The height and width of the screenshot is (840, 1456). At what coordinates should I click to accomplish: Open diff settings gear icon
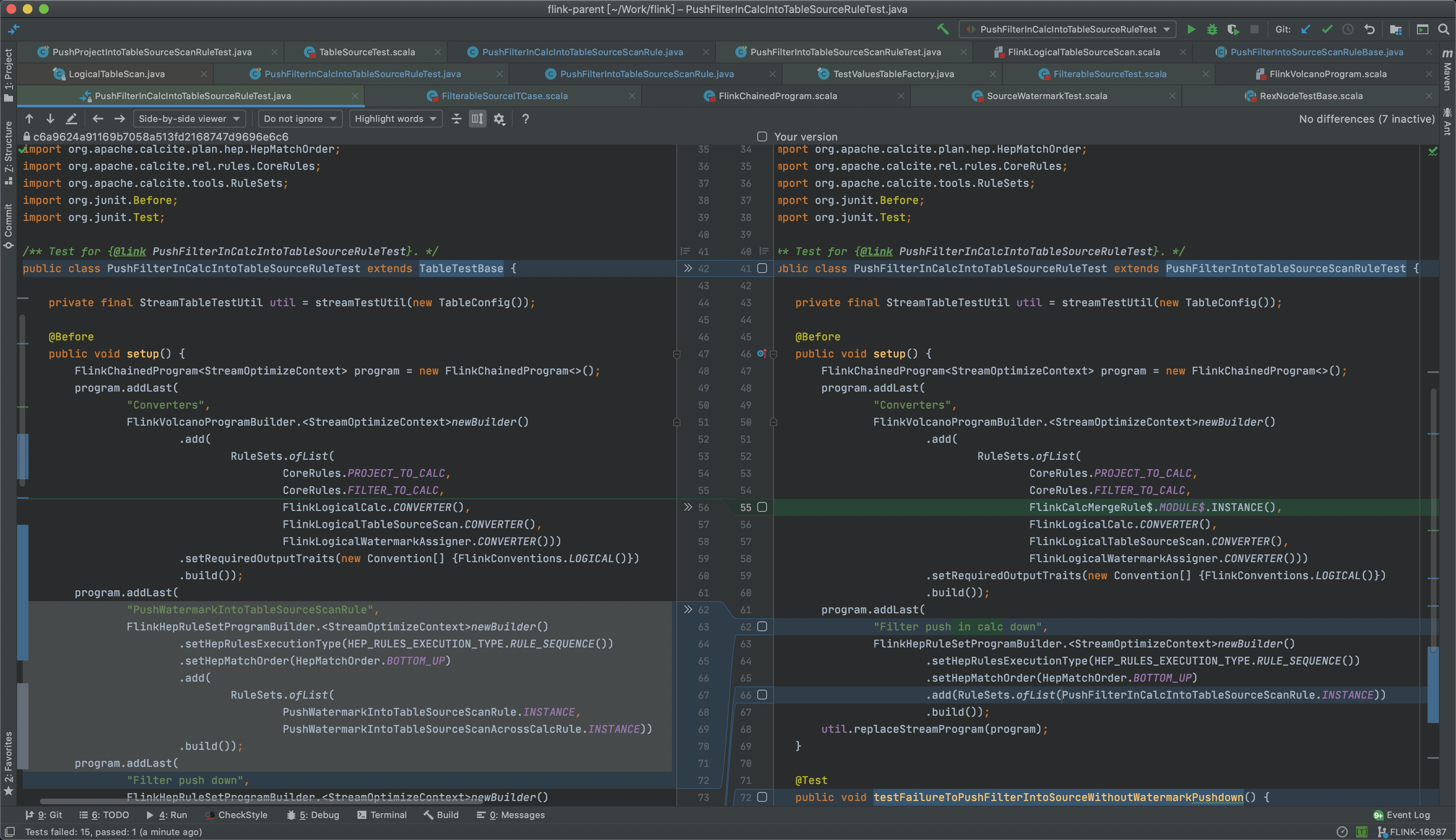tap(500, 119)
